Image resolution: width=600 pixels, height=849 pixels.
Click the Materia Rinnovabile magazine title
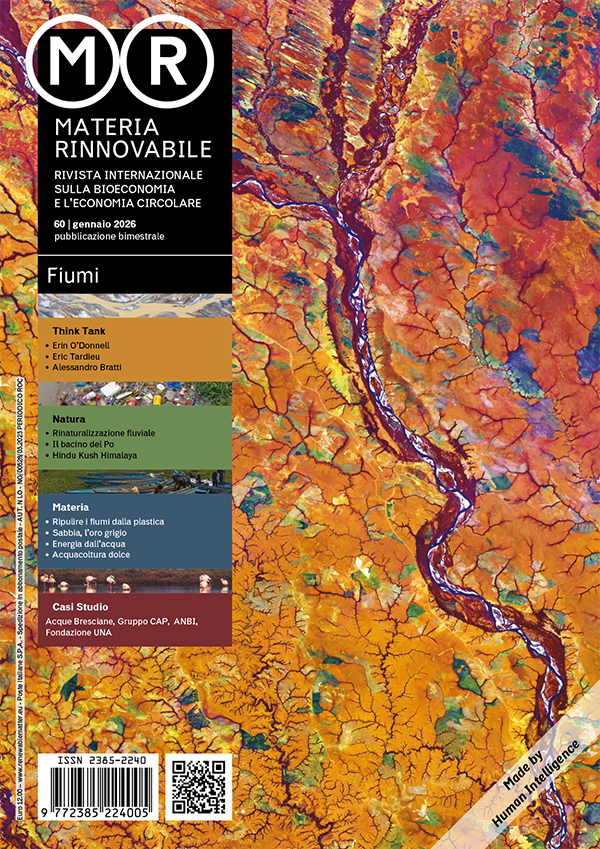point(131,138)
